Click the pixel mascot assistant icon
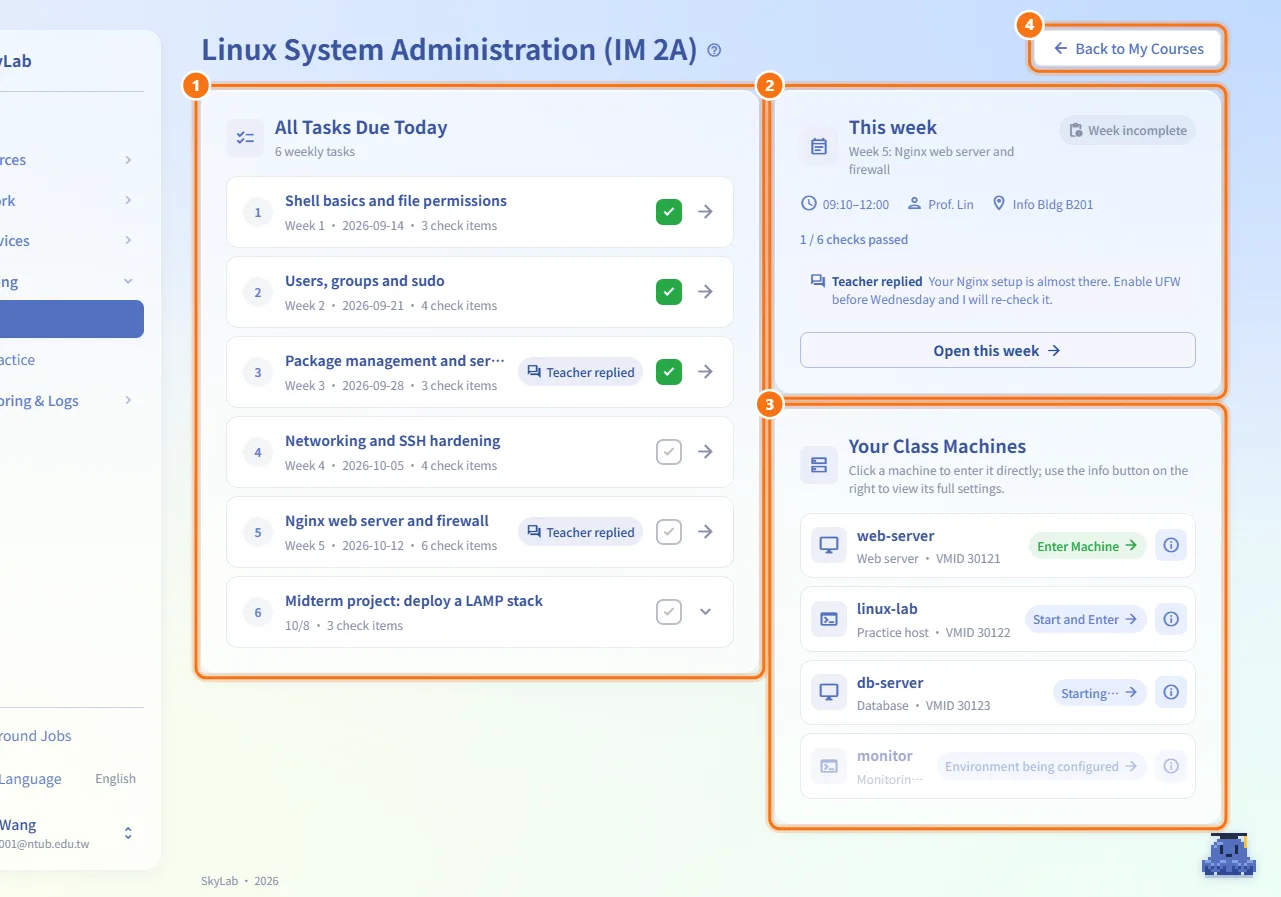 1229,854
